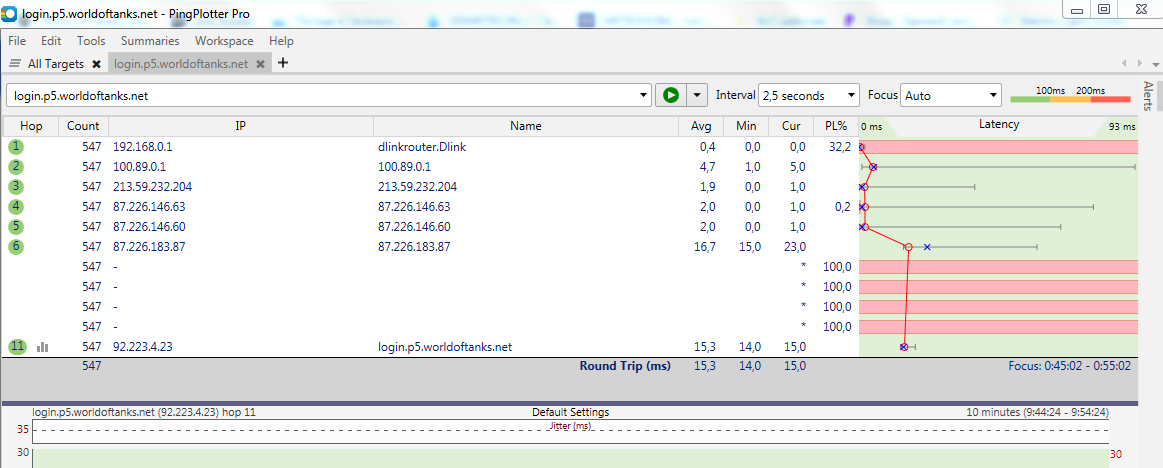Click the PL% column header

(x=836, y=126)
